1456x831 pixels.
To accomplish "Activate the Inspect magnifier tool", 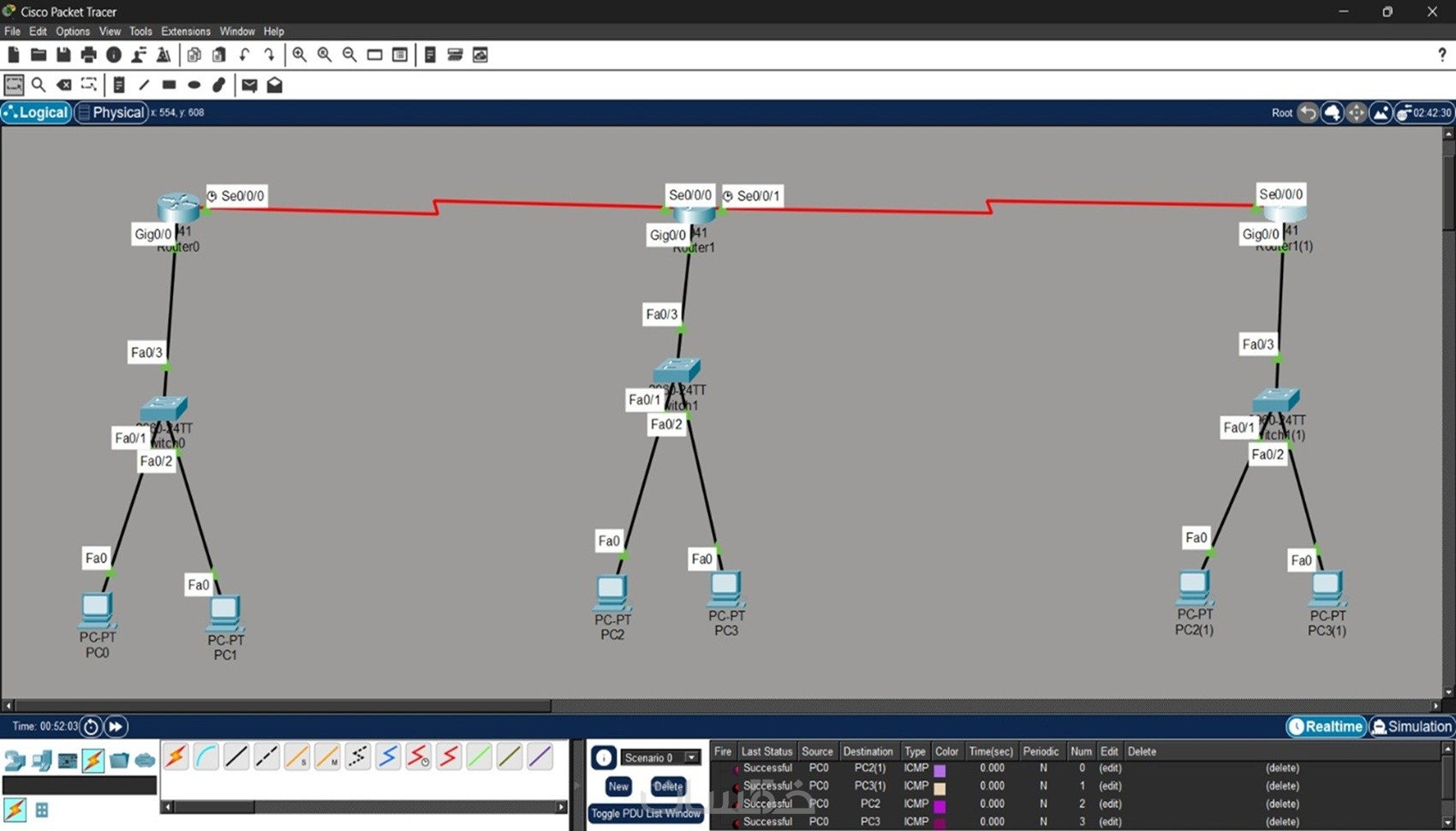I will pos(39,85).
